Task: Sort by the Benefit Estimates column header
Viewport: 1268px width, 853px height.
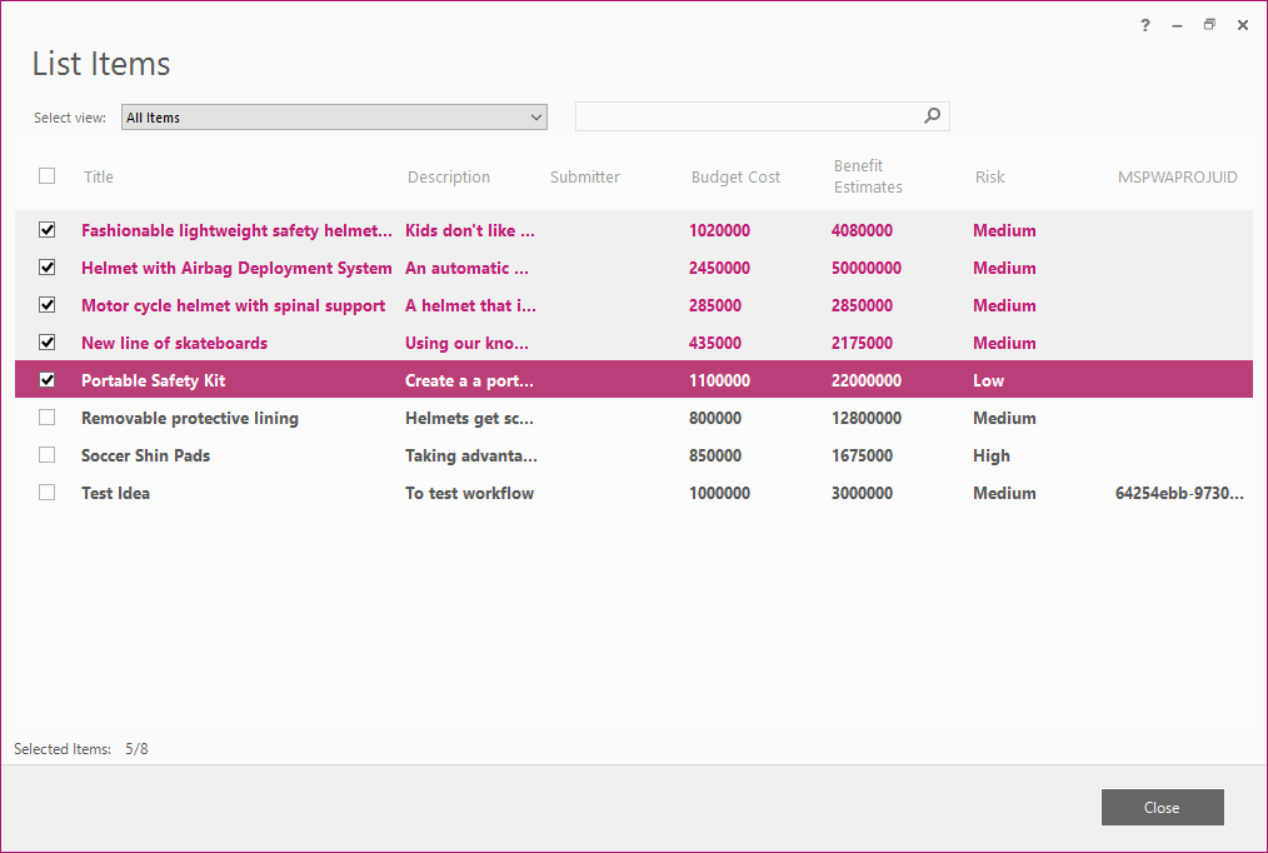Action: pos(867,176)
